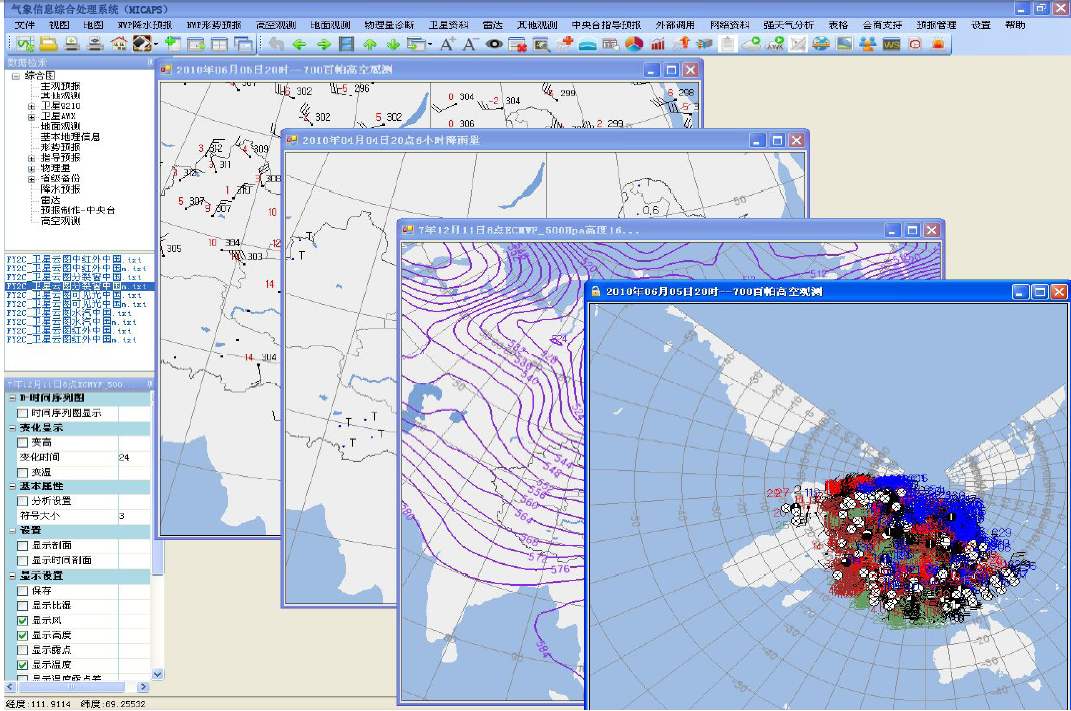Click the eye visibility icon in toolbar

click(494, 44)
